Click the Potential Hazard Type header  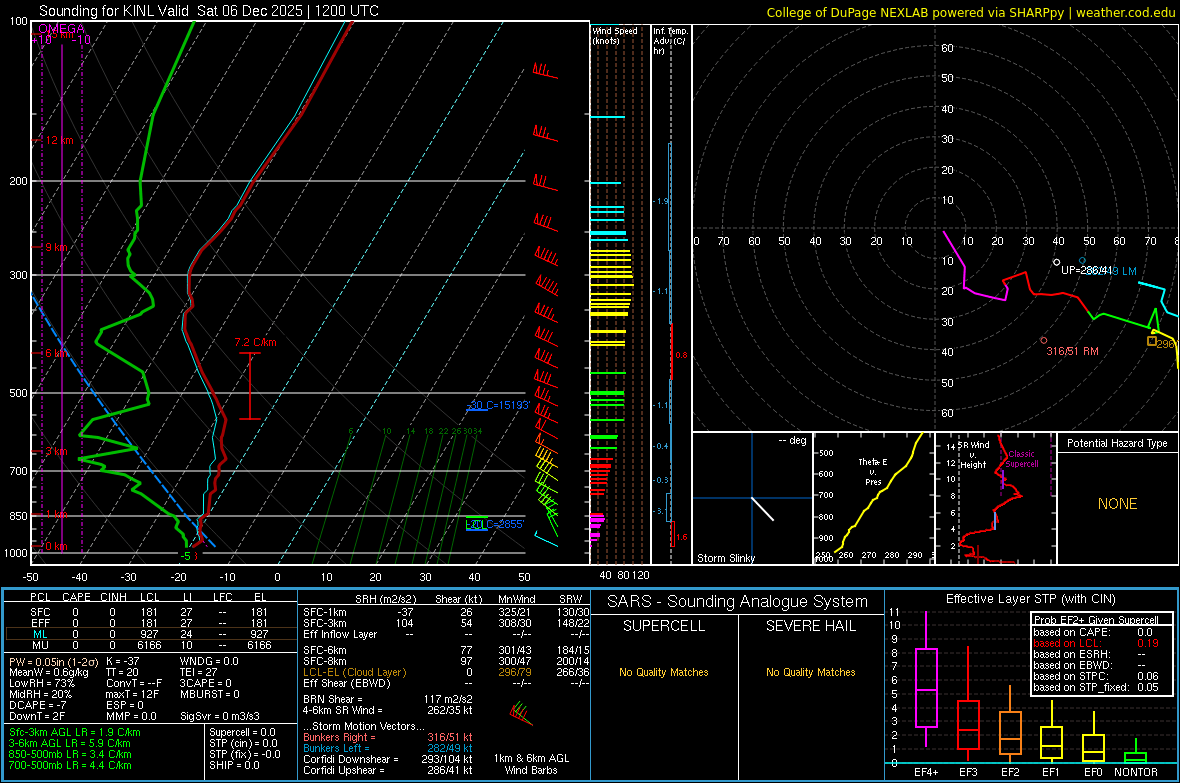coord(1117,443)
